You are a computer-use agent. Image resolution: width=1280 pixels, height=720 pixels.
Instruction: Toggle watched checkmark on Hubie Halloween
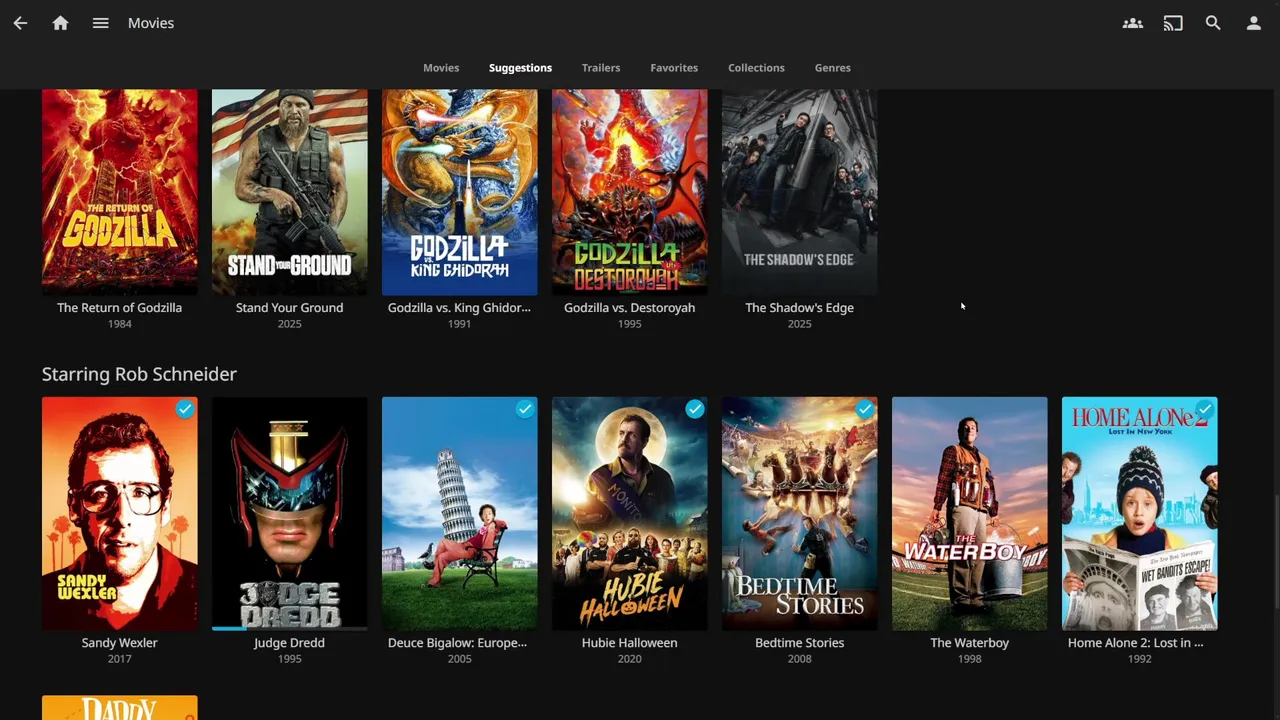click(695, 409)
